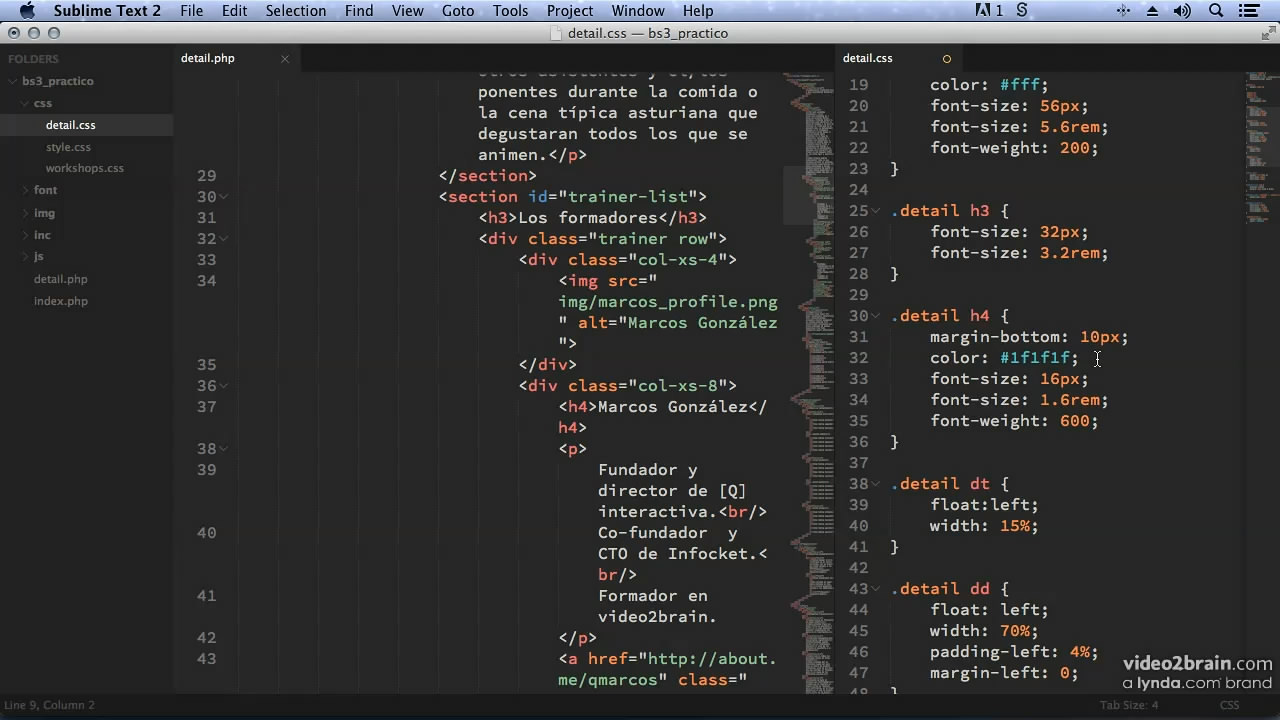The height and width of the screenshot is (720, 1280).
Task: Open the Help menu
Action: click(x=698, y=11)
